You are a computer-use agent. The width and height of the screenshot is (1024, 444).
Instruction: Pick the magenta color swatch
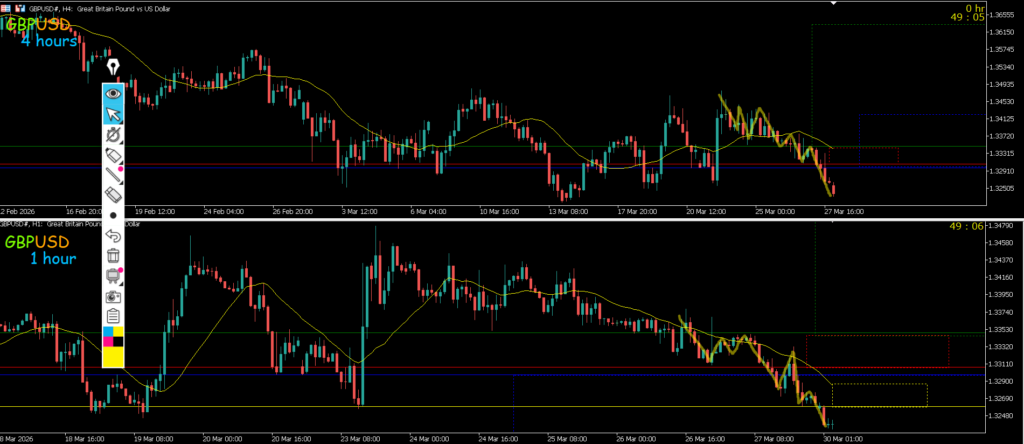[108, 342]
